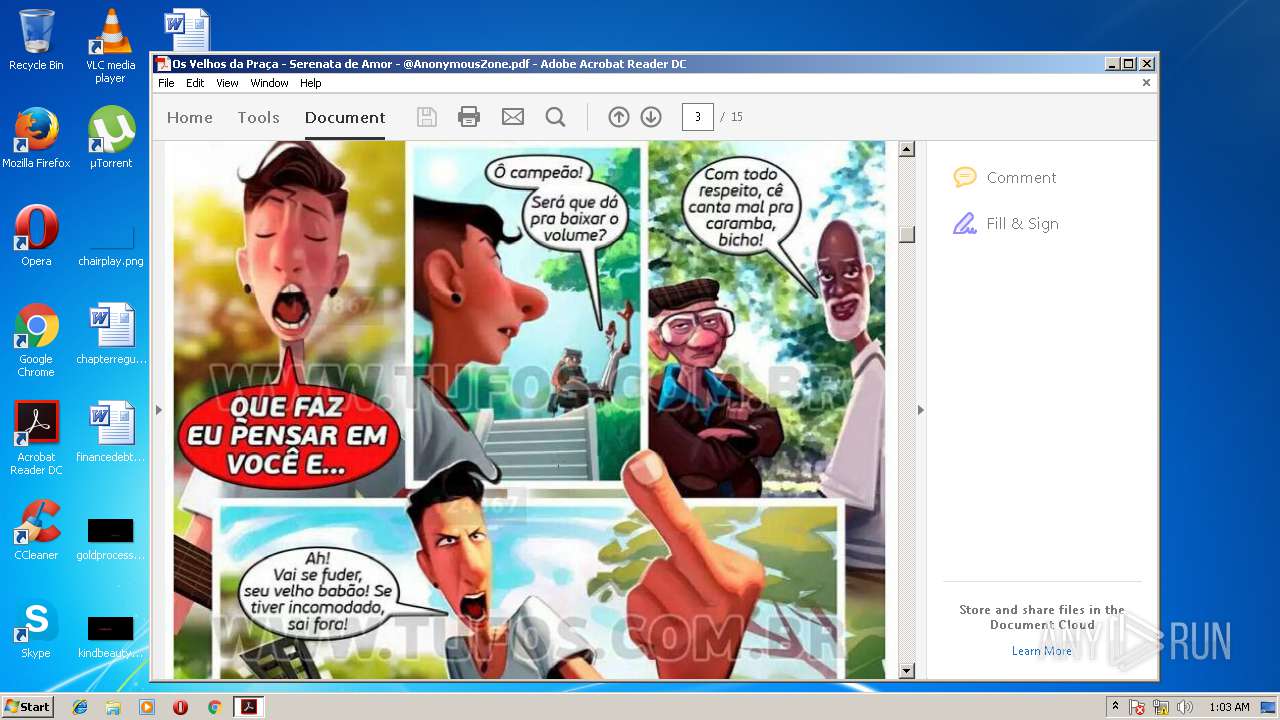Click the volume speaker tray icon
The image size is (1280, 720).
1184,707
